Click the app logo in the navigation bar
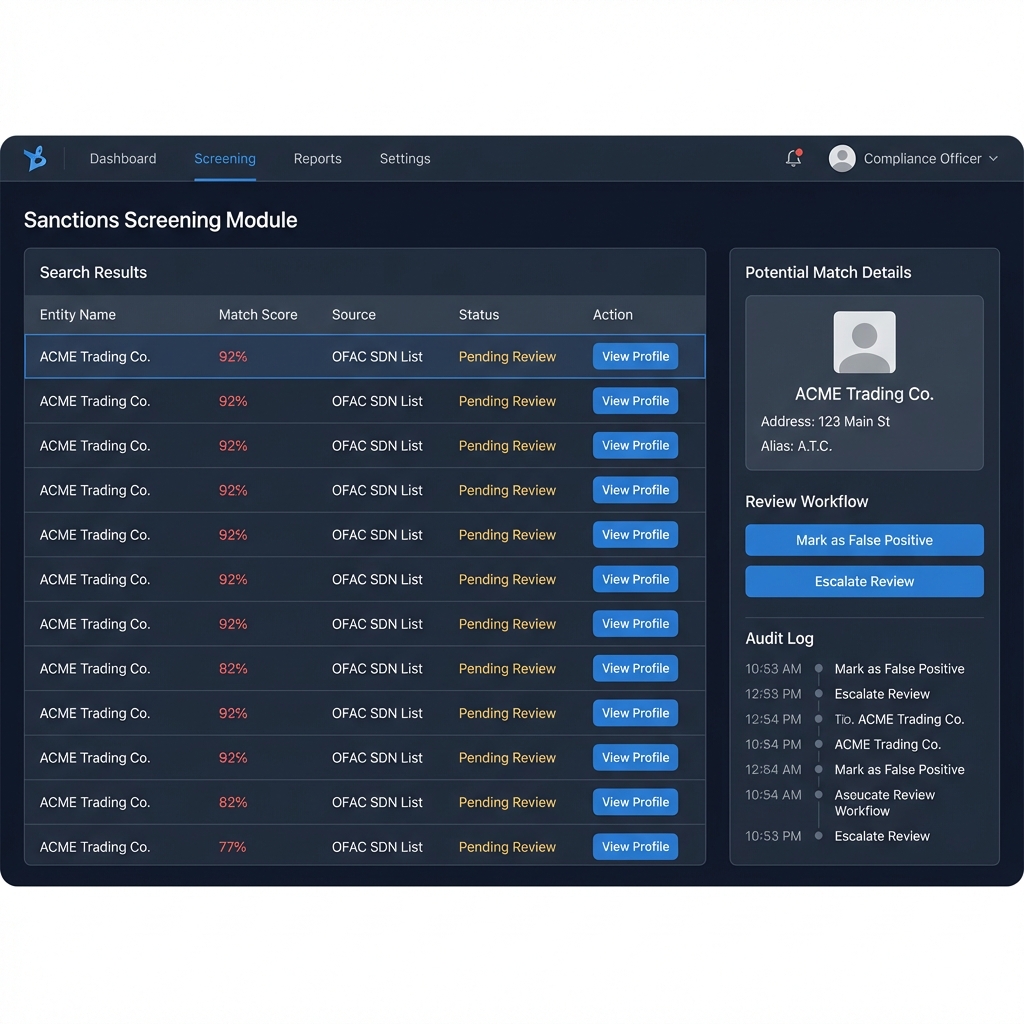Viewport: 1024px width, 1024px height. tap(35, 158)
